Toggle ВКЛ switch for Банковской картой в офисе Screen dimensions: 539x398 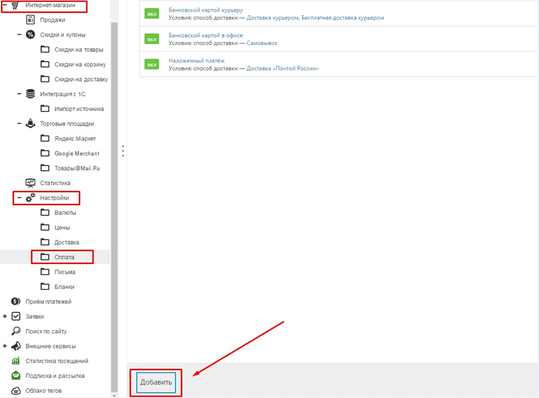pyautogui.click(x=152, y=39)
